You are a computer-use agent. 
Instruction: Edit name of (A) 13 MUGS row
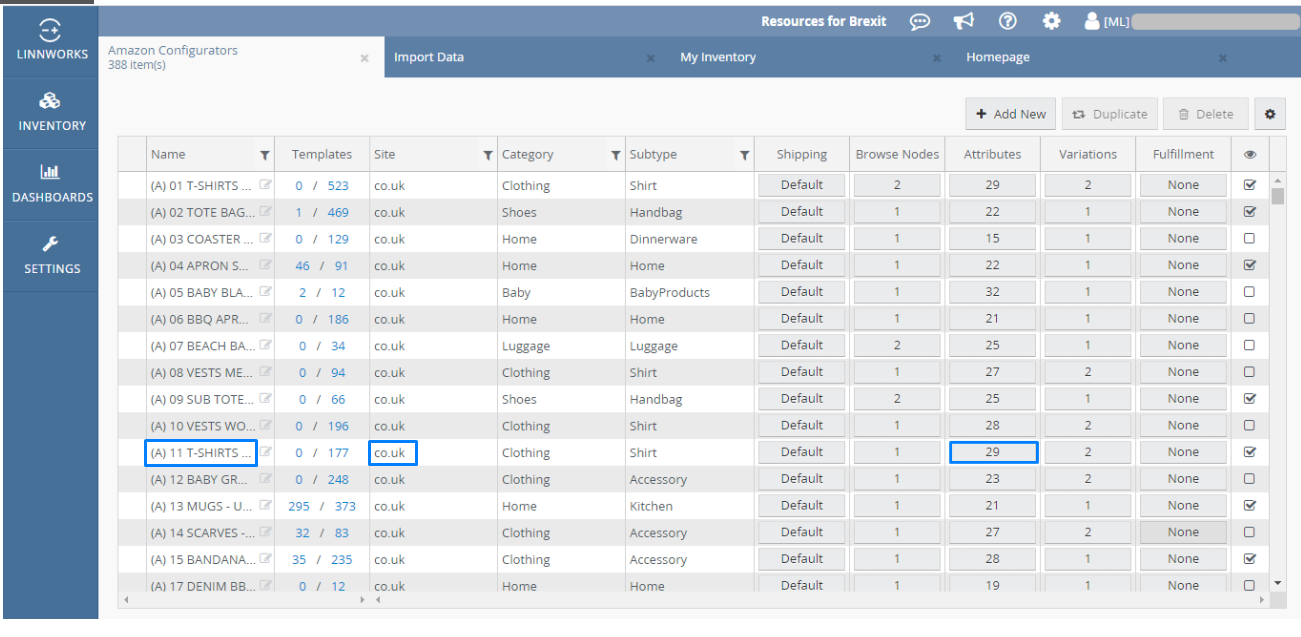(265, 506)
